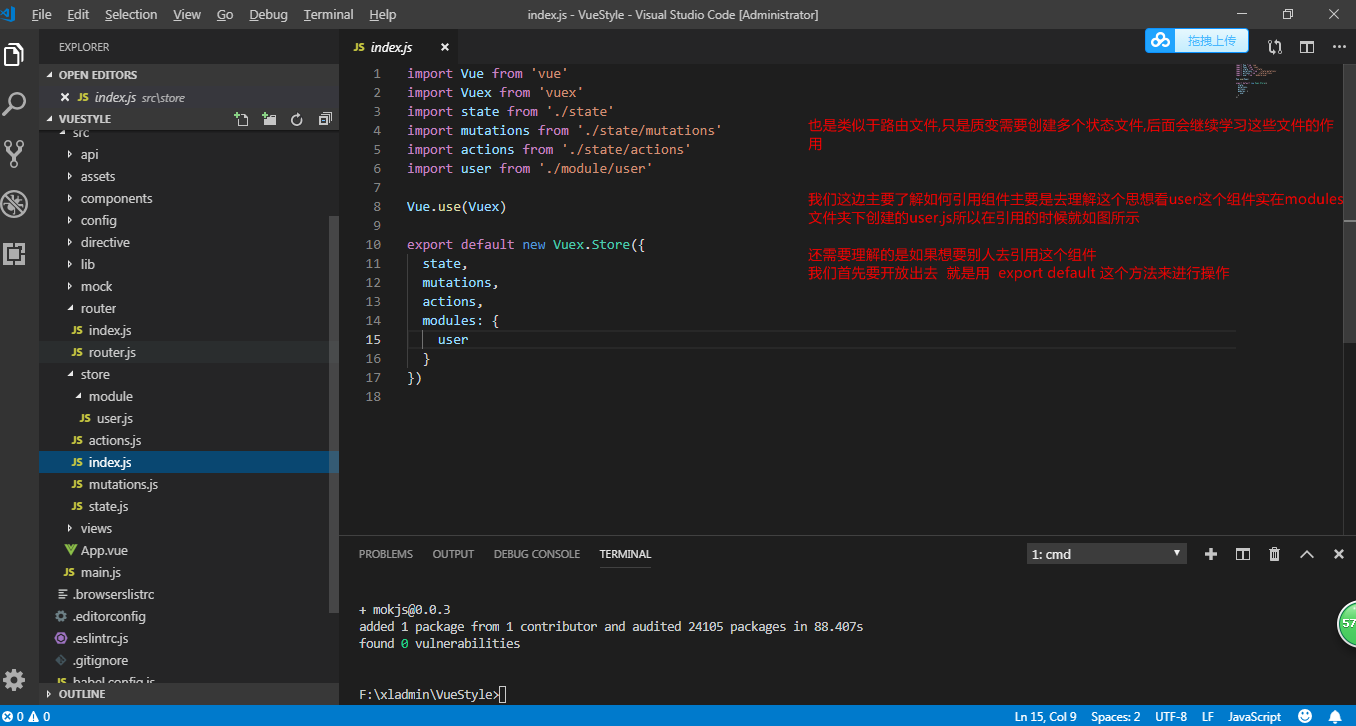Screen dimensions: 1356x726
Task: Open .gitignore file
Action: tap(189, 660)
